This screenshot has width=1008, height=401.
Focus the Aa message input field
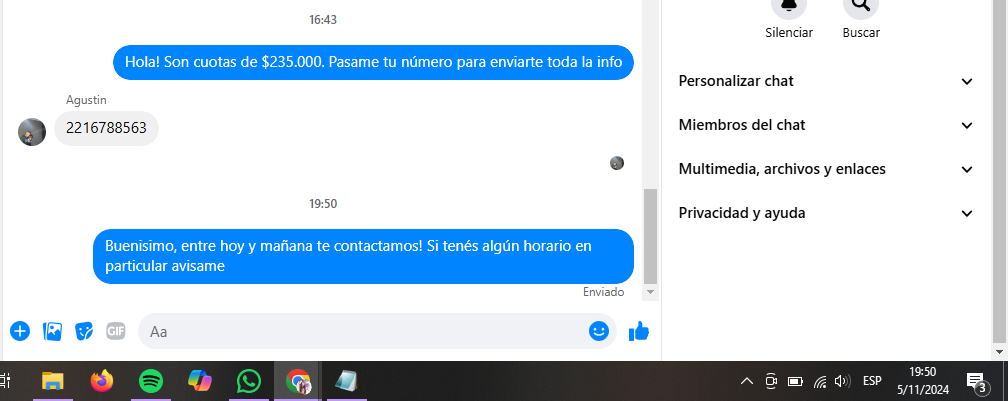366,332
